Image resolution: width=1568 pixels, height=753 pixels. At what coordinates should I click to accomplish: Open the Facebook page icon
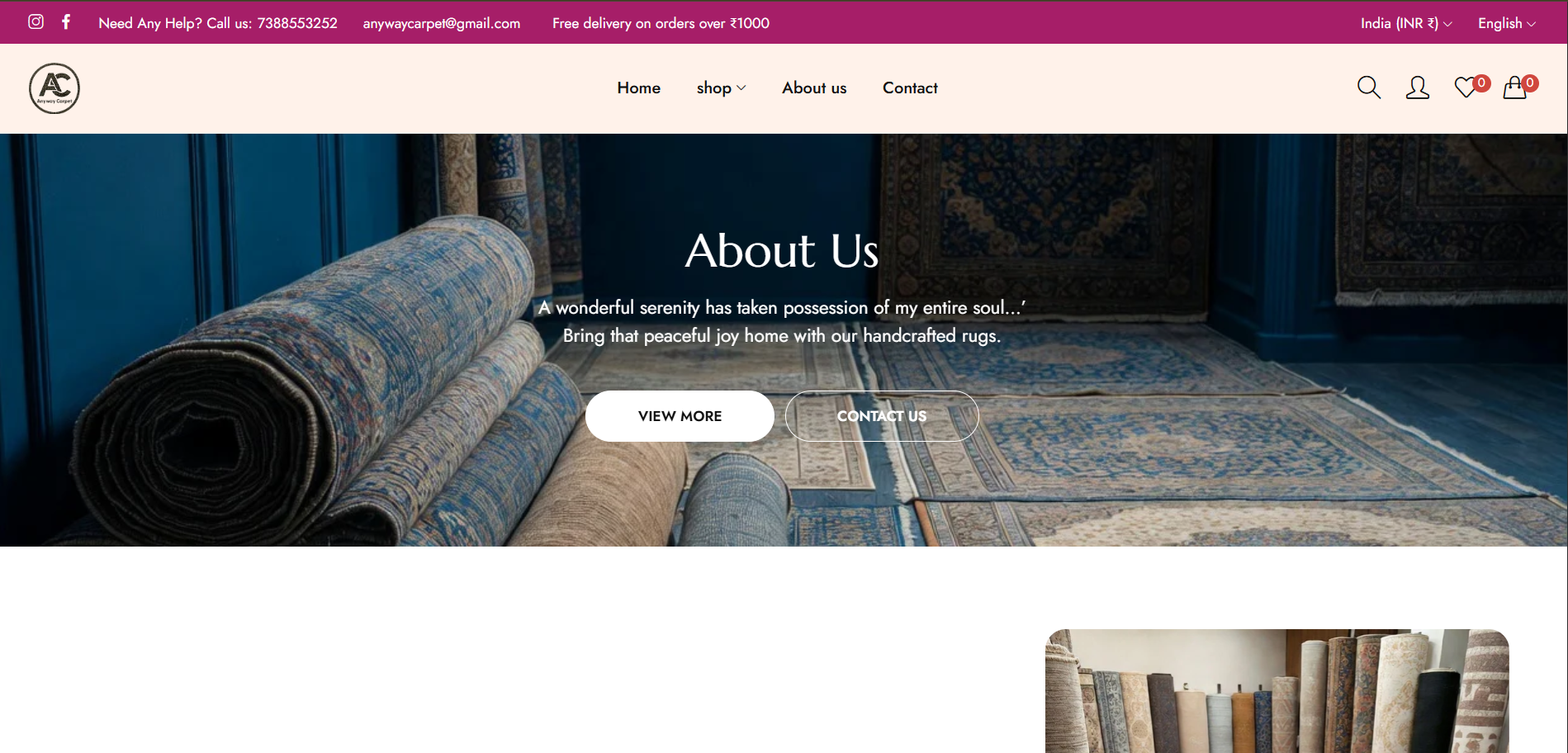tap(66, 22)
